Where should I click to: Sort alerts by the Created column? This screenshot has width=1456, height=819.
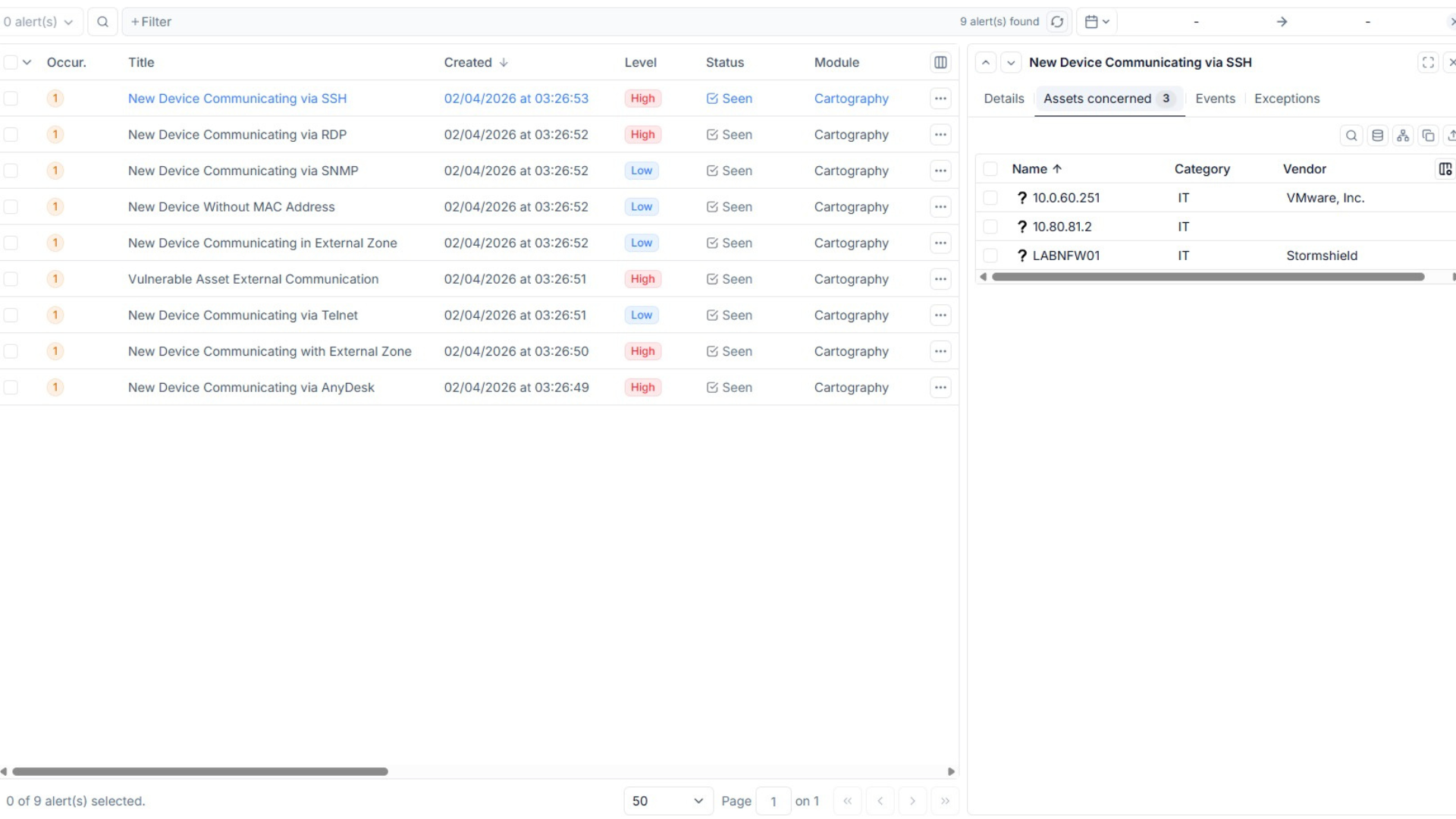[x=475, y=62]
